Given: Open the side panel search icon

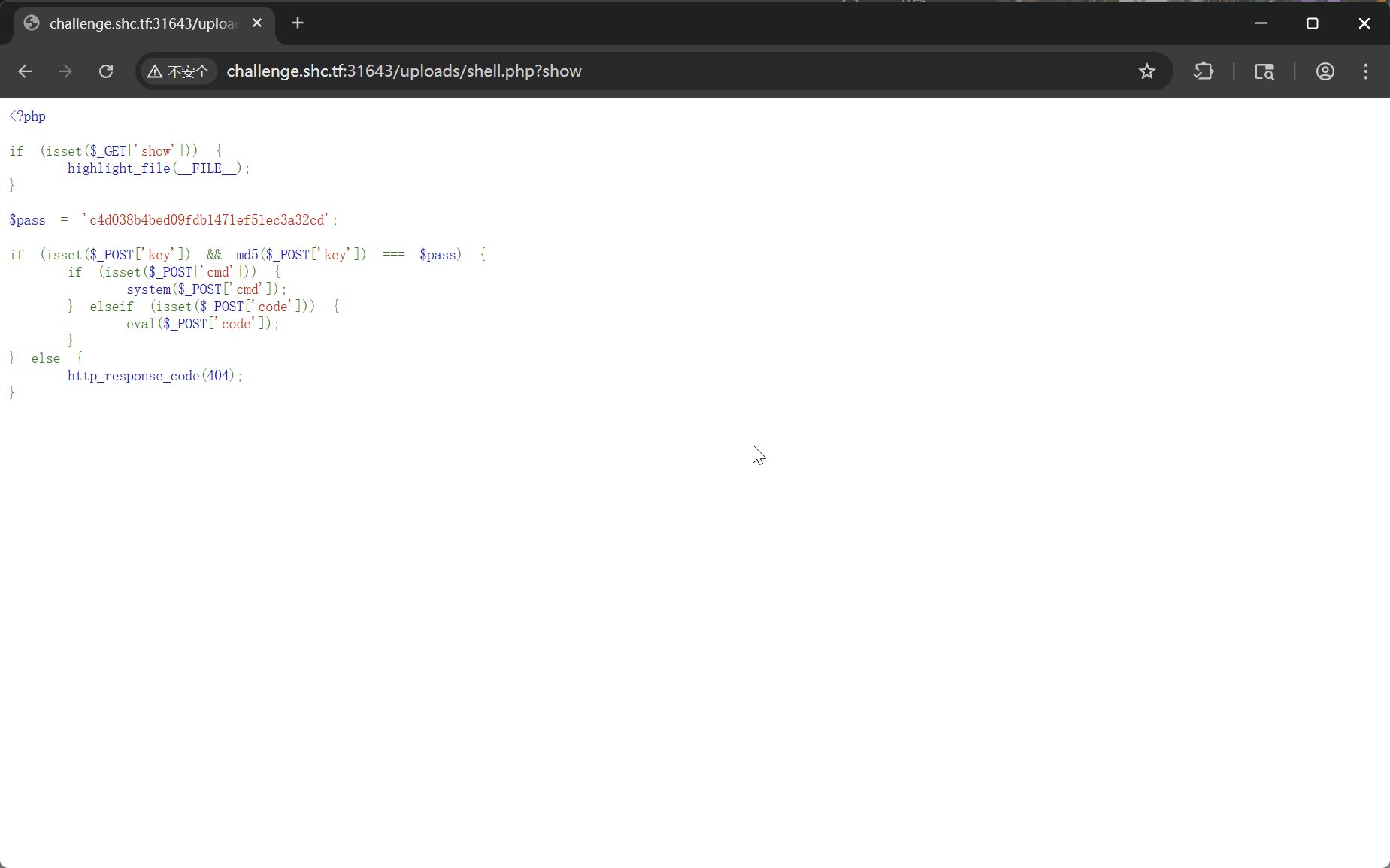Looking at the screenshot, I should (x=1265, y=71).
